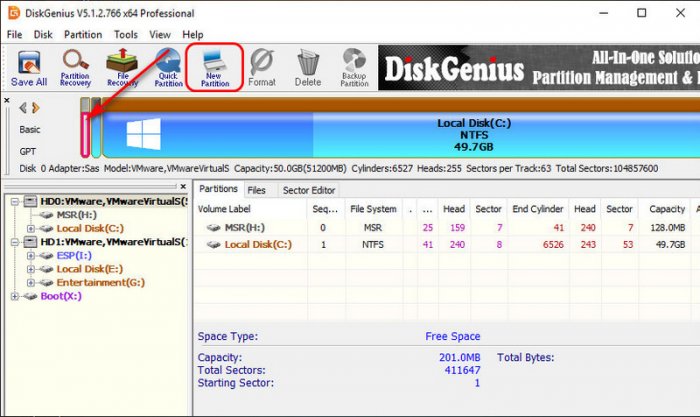
Task: Click the Entertainment(G:) drive icon in tree
Action: pos(46,283)
